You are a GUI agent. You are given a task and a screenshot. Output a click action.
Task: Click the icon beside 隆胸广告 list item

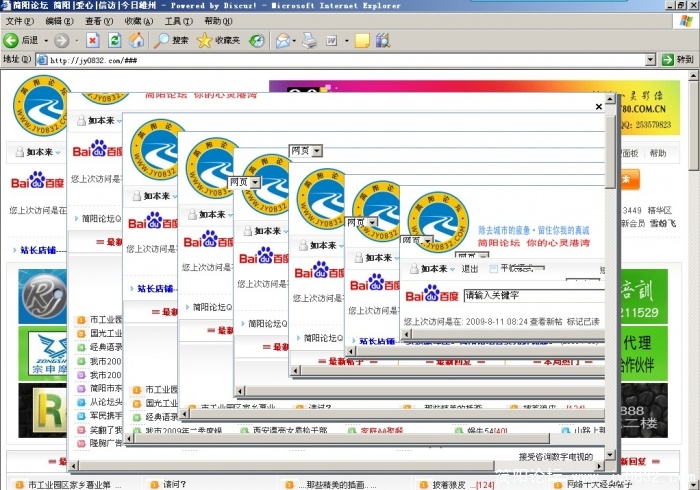tap(81, 444)
